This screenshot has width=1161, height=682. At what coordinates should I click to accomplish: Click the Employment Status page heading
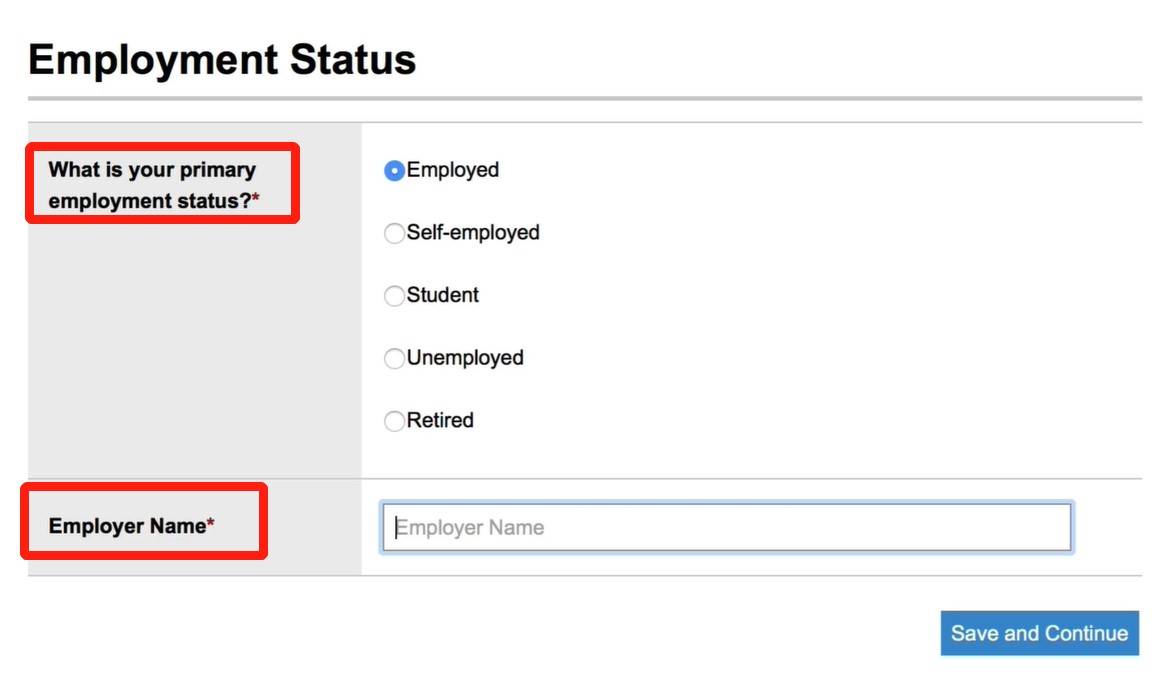[x=222, y=60]
